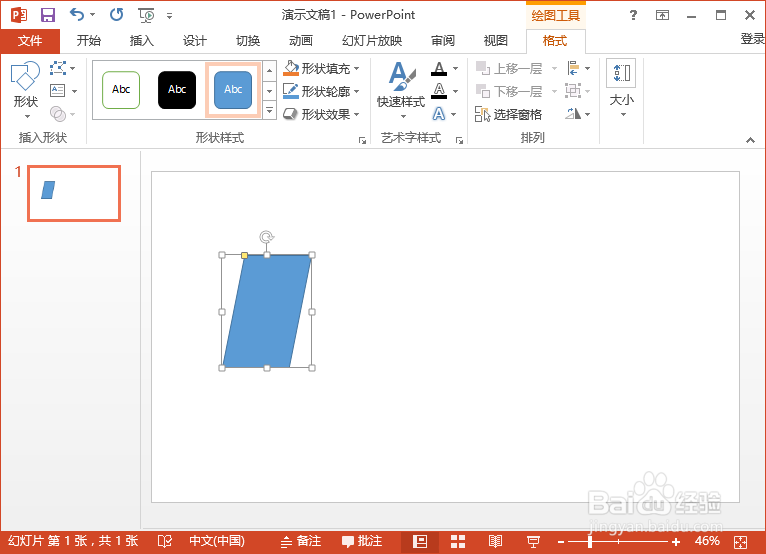Open the 形状轮廓 dropdown

[x=321, y=91]
